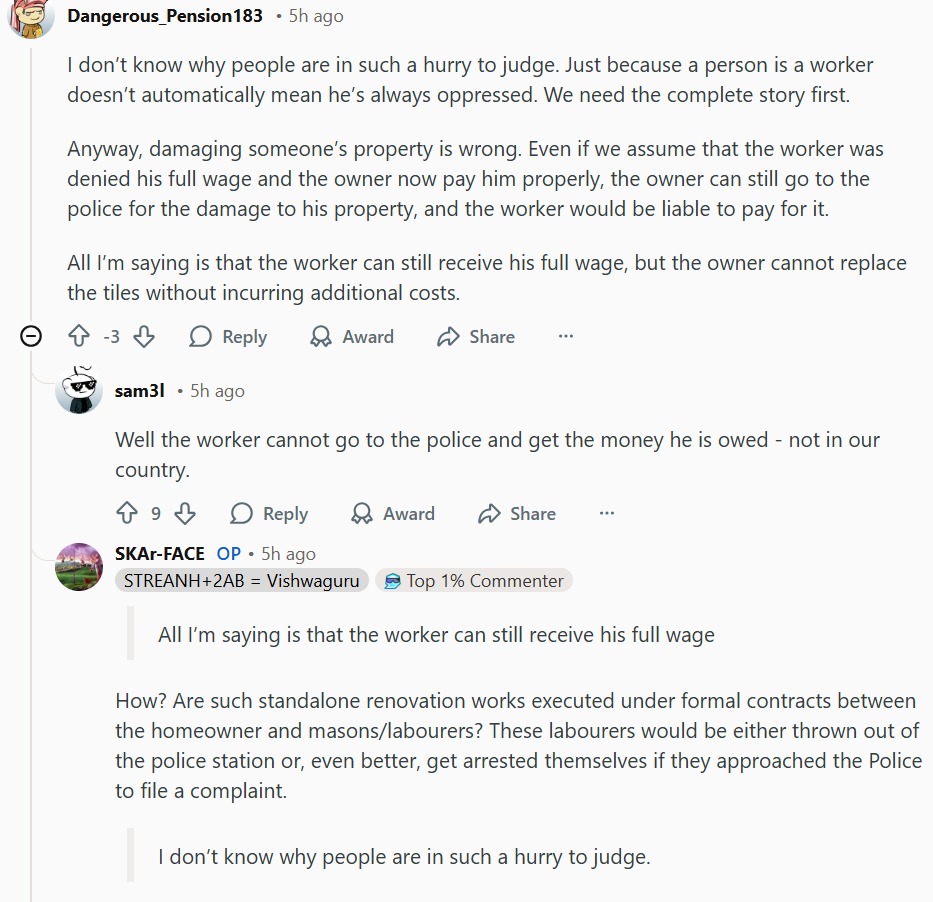This screenshot has height=902, width=933.
Task: Click SKAr-FACE's avatar image
Action: 79,567
